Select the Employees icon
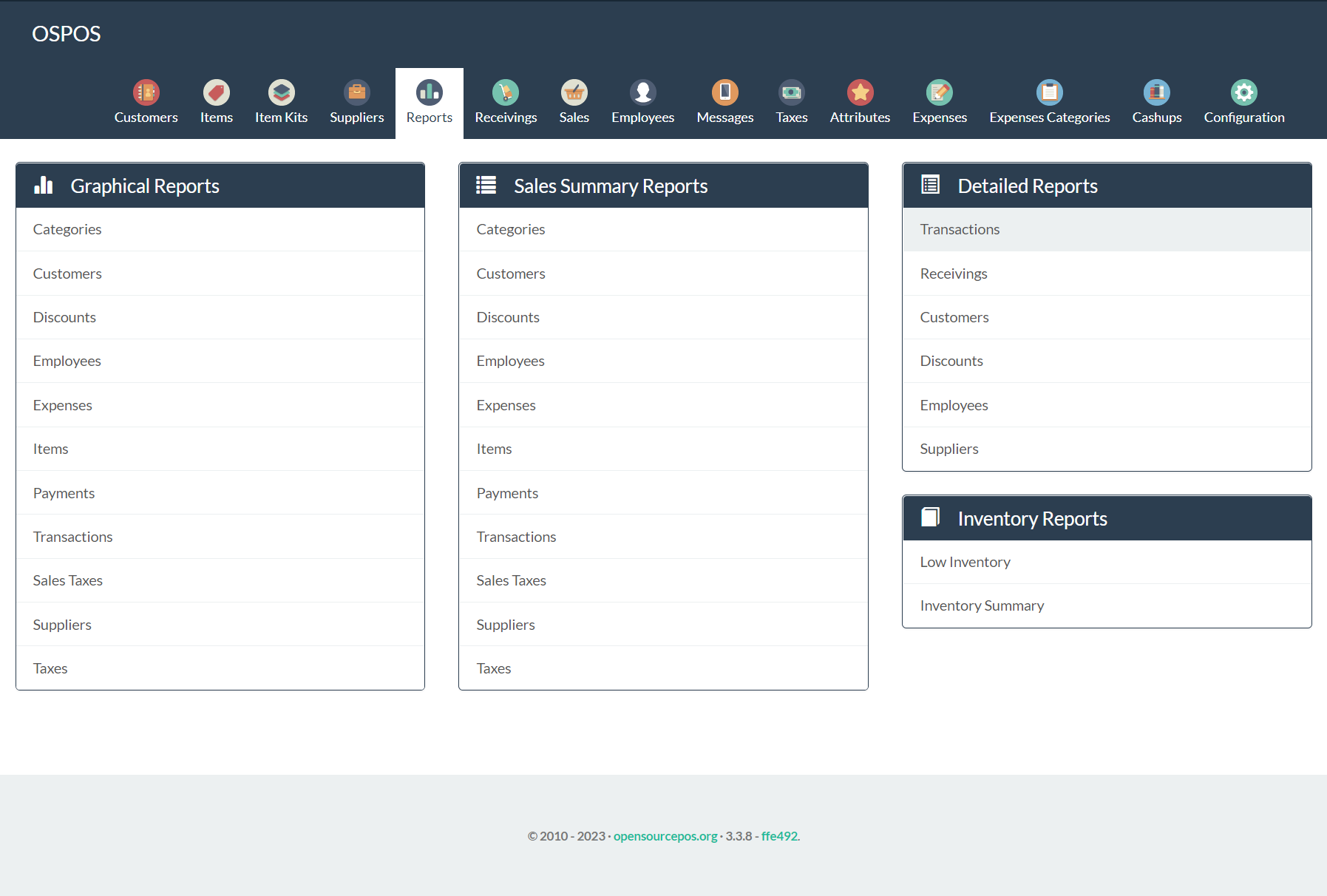 pos(642,92)
